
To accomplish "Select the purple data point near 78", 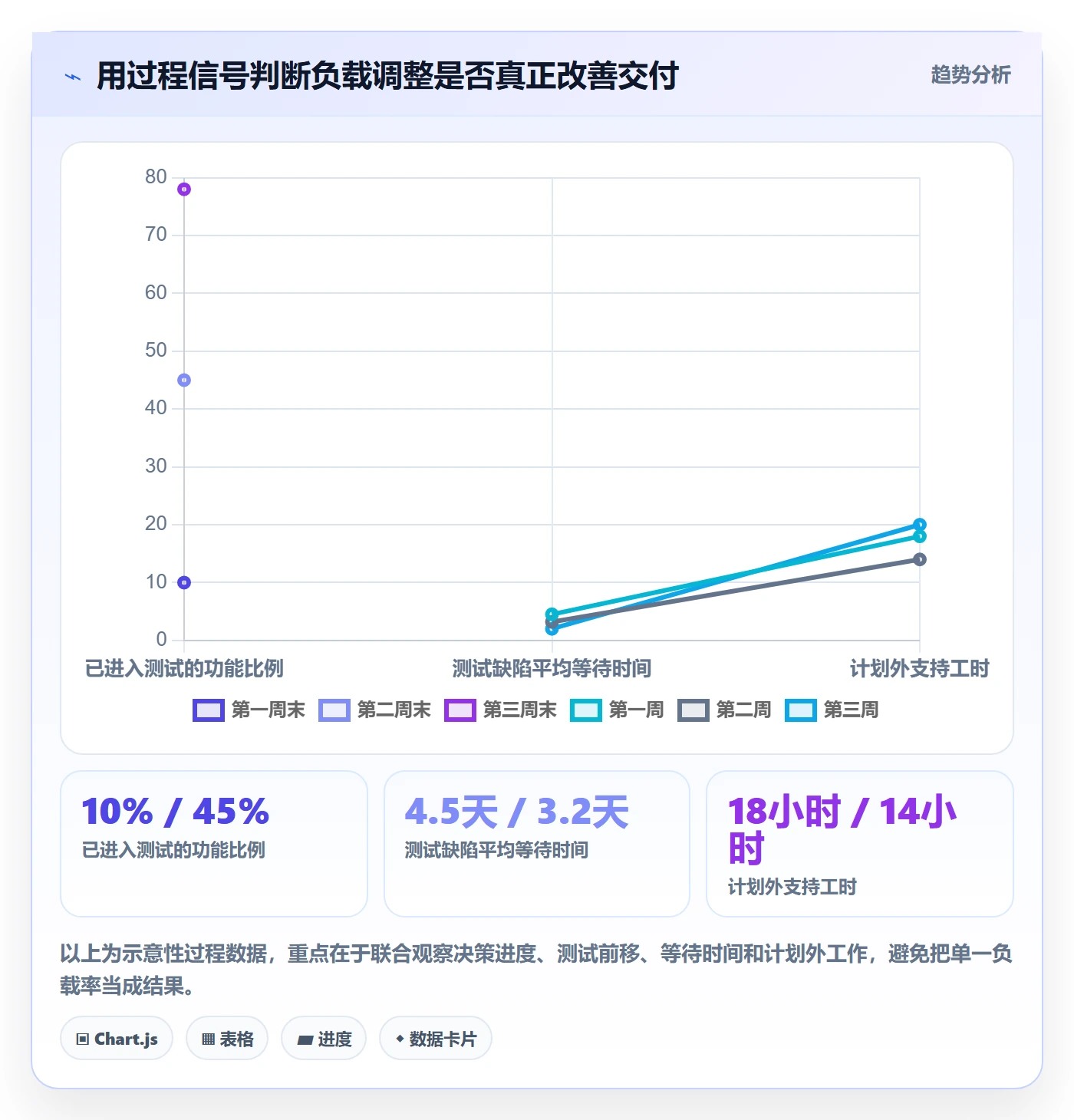I will click(184, 189).
